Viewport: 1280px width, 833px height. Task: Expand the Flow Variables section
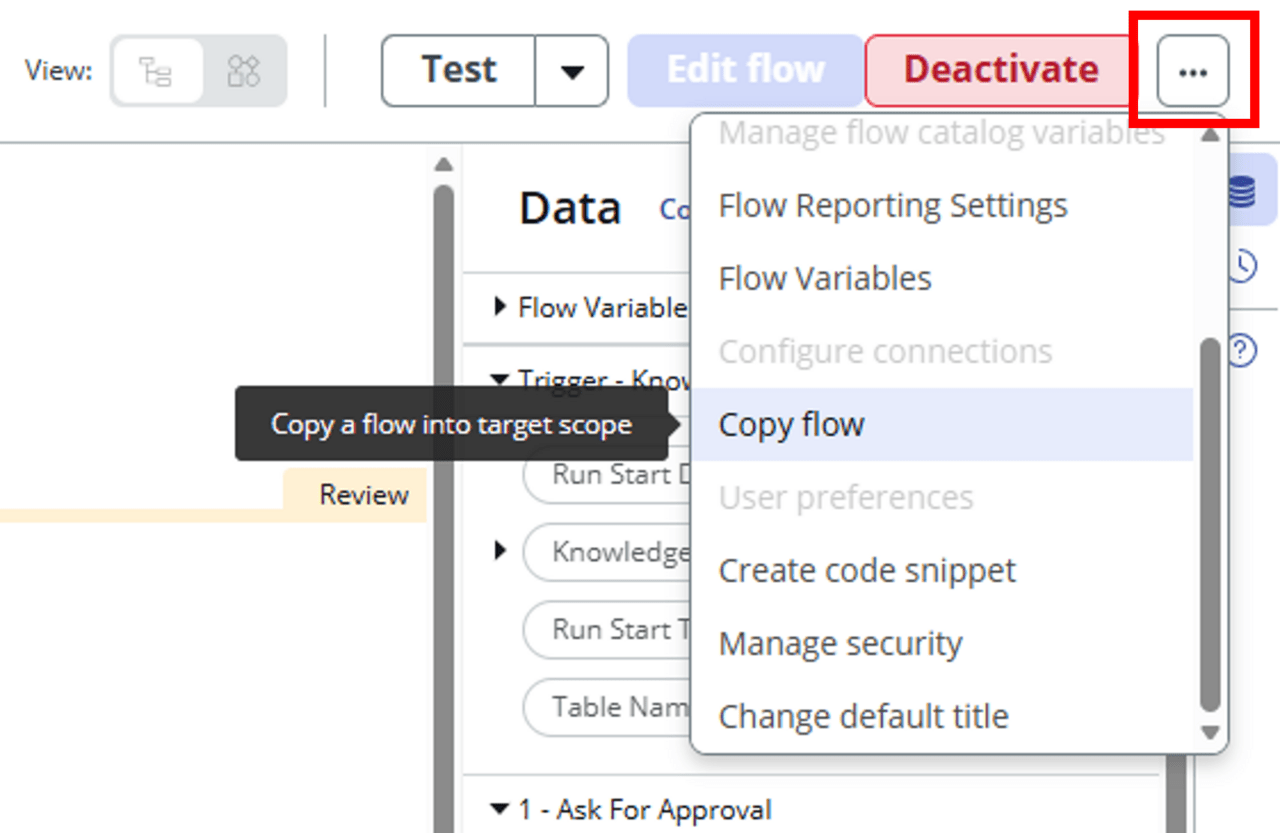(501, 307)
